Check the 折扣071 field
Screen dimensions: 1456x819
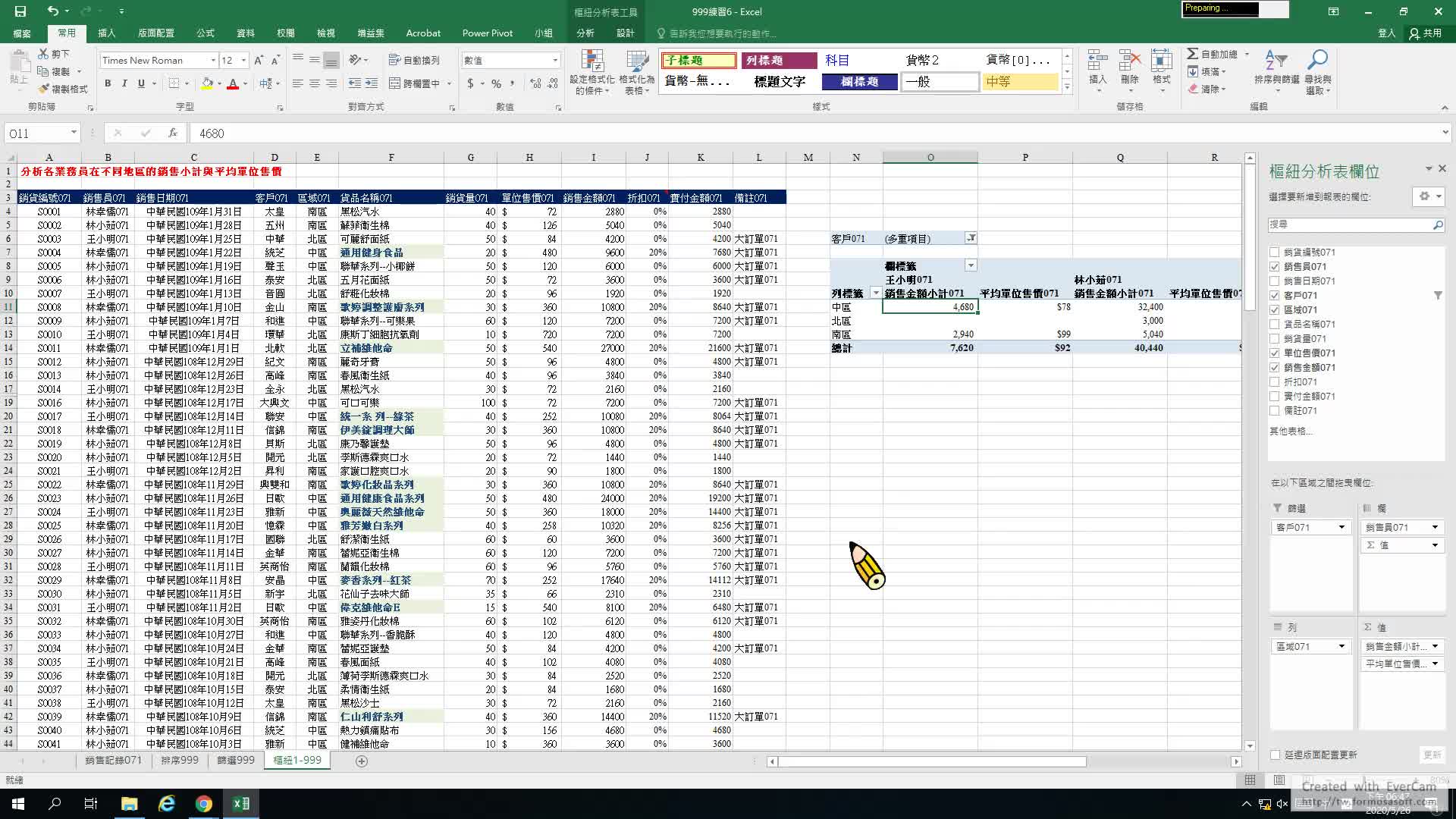pyautogui.click(x=1275, y=382)
